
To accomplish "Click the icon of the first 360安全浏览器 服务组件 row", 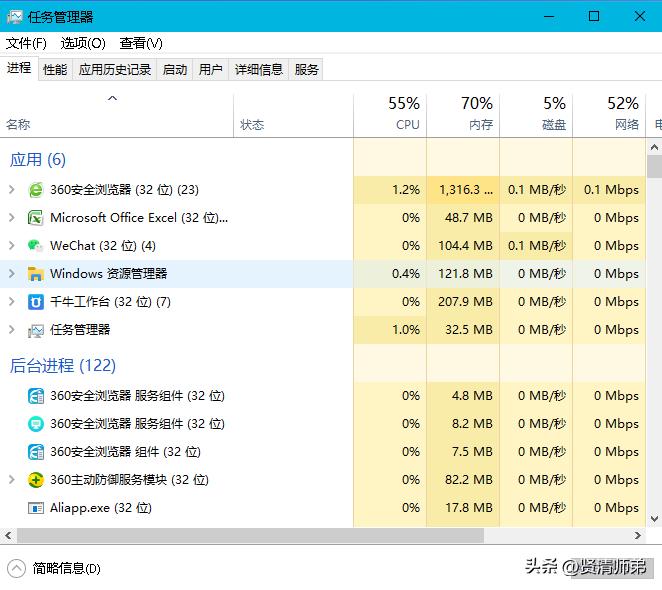I will coord(36,396).
